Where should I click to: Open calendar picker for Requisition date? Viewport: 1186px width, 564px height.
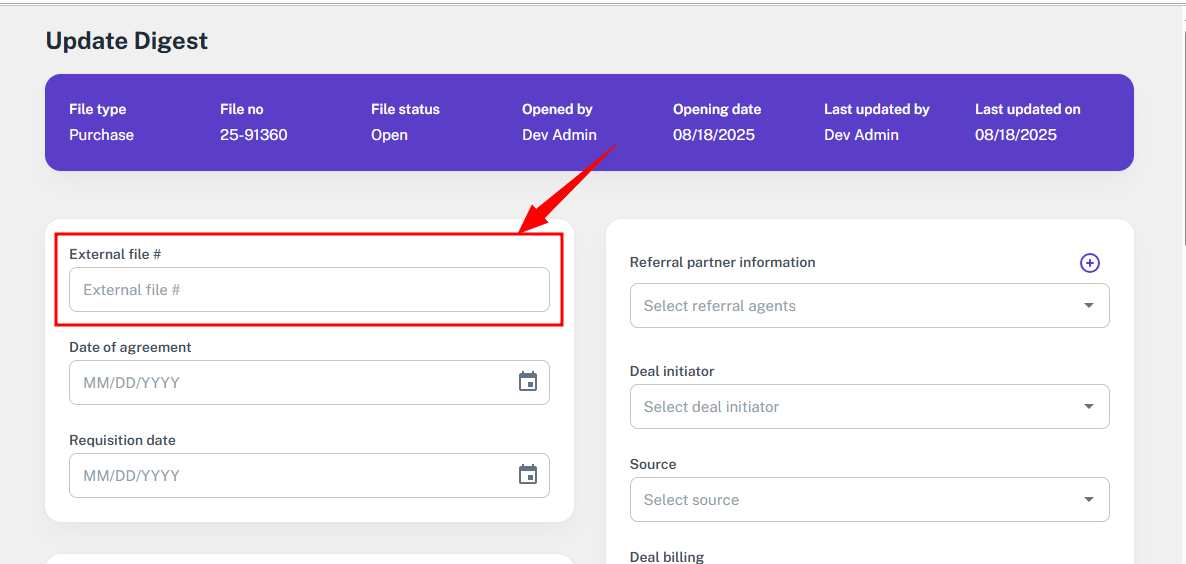[528, 475]
